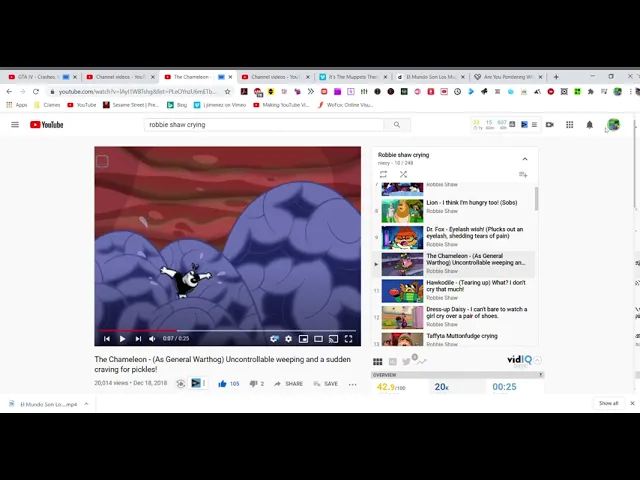640x480 pixels.
Task: Collapse the Robbie shaw crying playlist panel
Action: tap(525, 159)
